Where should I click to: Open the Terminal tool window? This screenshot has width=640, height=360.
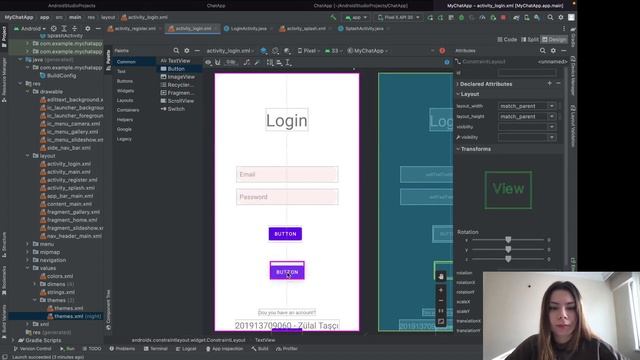tap(156, 349)
